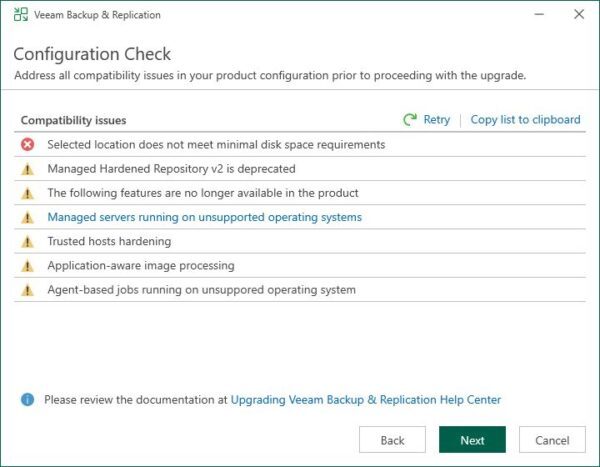This screenshot has height=467, width=600.
Task: Go Back to previous wizard step
Action: pyautogui.click(x=392, y=440)
